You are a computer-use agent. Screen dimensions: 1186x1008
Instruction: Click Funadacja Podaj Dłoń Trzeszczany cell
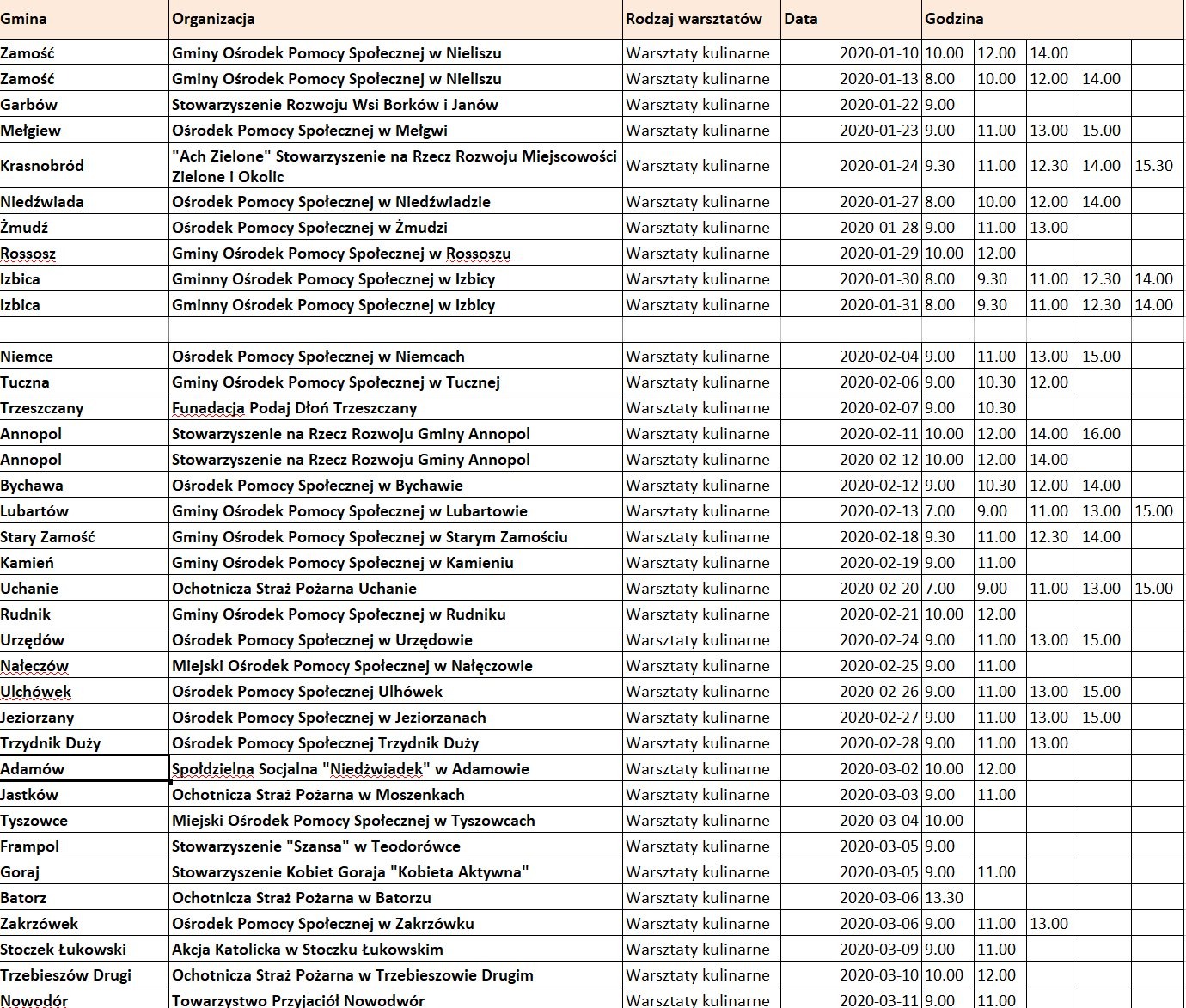(x=395, y=408)
